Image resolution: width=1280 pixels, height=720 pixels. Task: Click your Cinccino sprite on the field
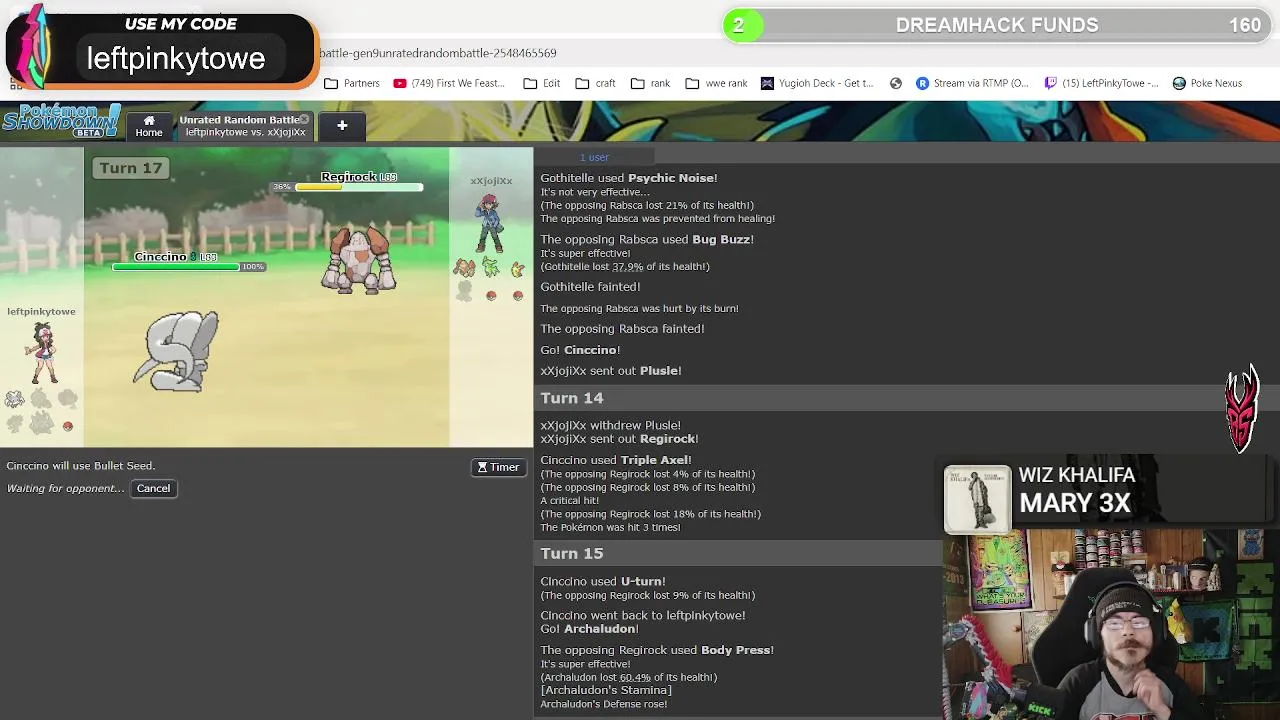(x=176, y=351)
